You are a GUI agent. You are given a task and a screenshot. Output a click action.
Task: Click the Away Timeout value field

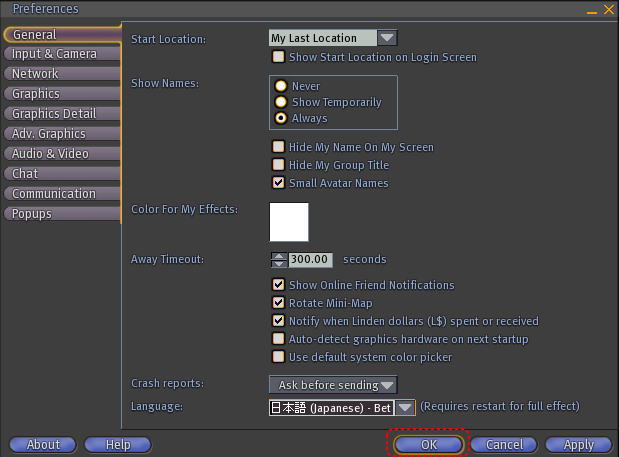[310, 260]
